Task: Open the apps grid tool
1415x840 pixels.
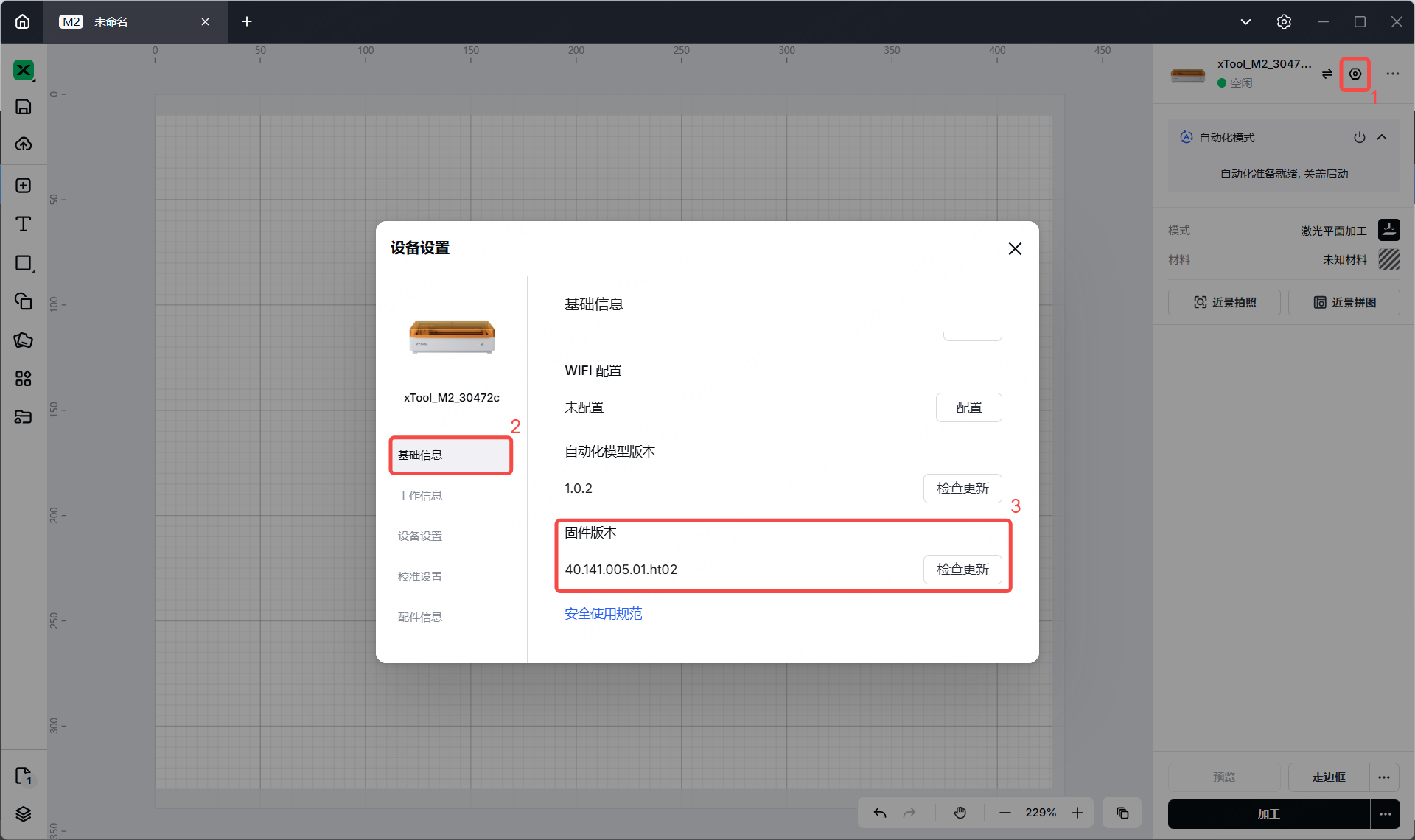Action: (24, 379)
